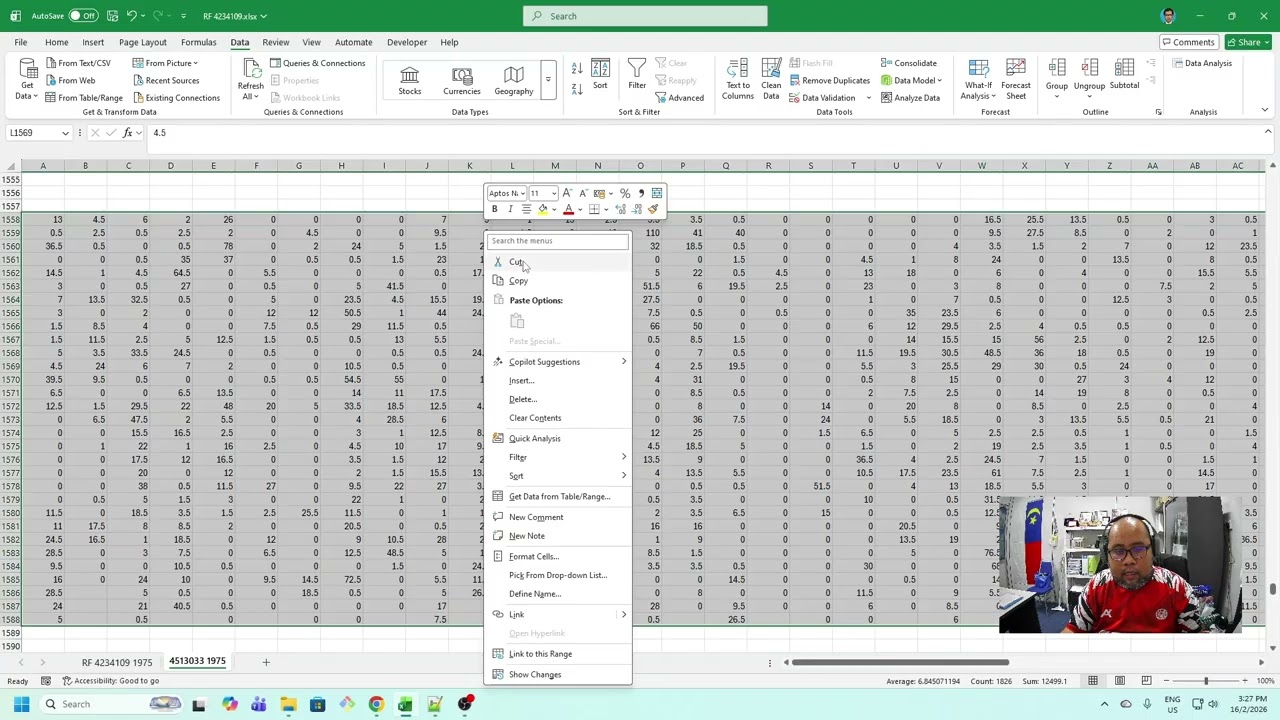Screen dimensions: 1280x720
Task: Open the fill color dropdown arrow
Action: [x=554, y=209]
